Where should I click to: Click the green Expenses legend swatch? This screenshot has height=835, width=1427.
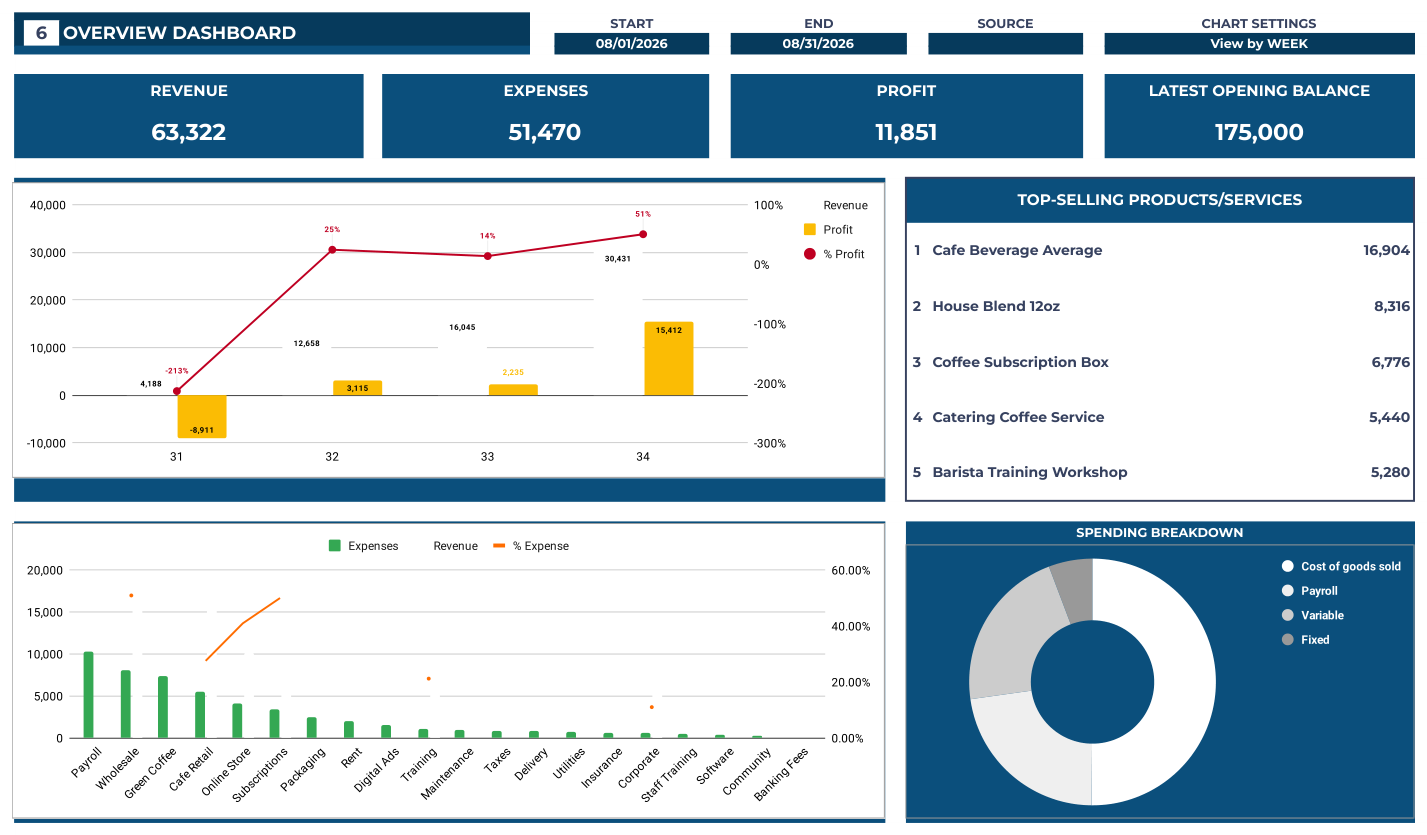(x=335, y=546)
